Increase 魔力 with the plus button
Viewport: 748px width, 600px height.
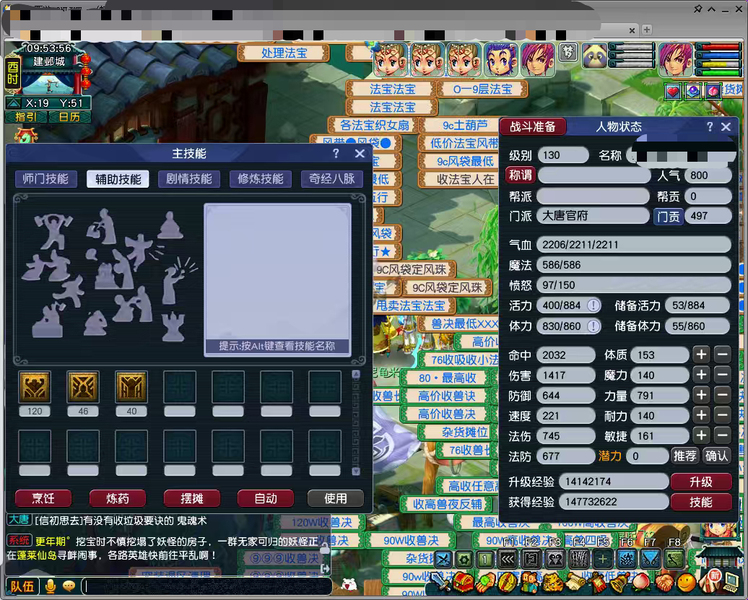[701, 375]
